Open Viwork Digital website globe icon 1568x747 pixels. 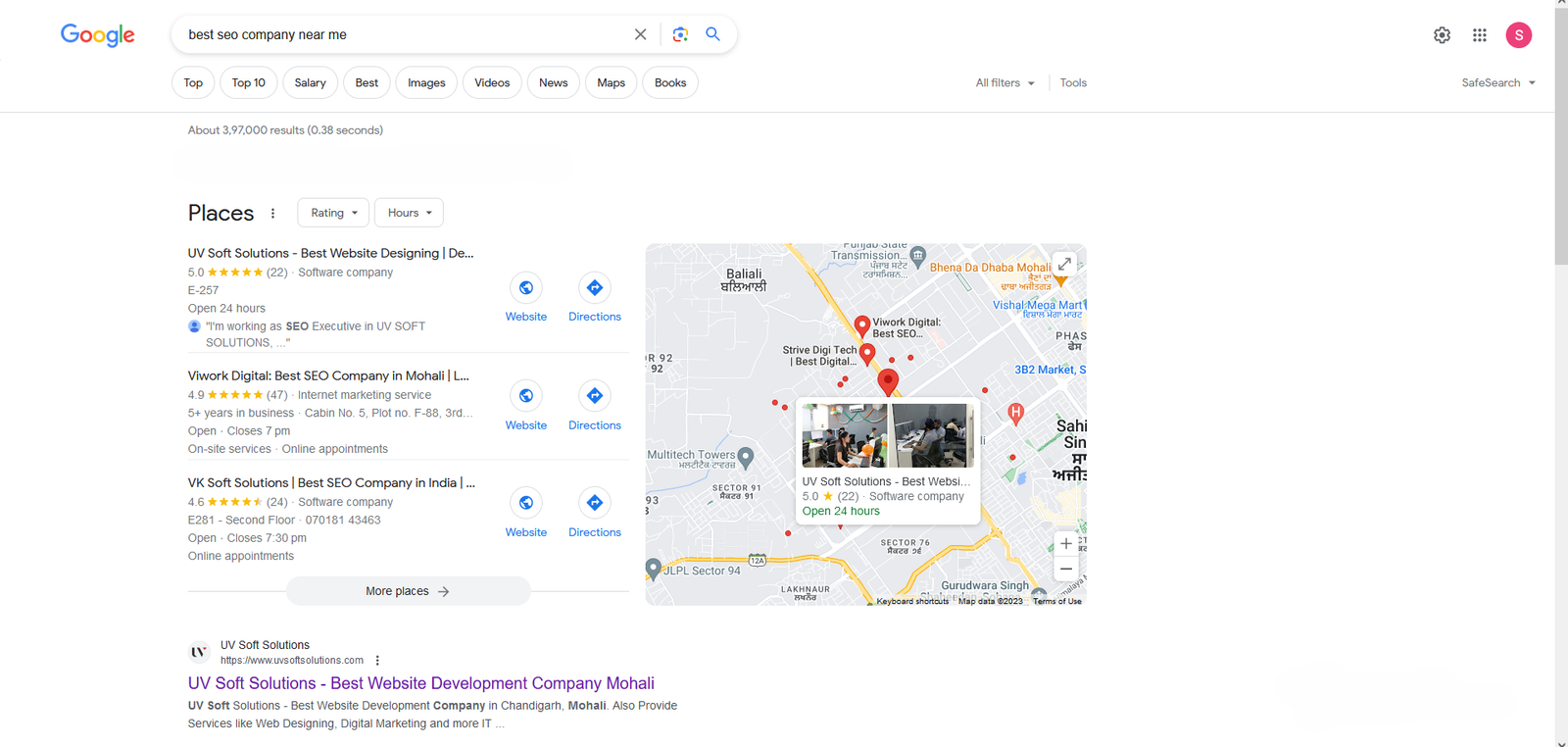526,395
